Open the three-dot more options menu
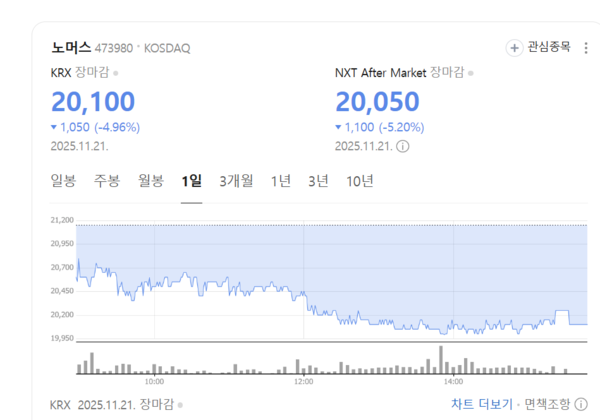600x420 pixels. click(x=584, y=47)
